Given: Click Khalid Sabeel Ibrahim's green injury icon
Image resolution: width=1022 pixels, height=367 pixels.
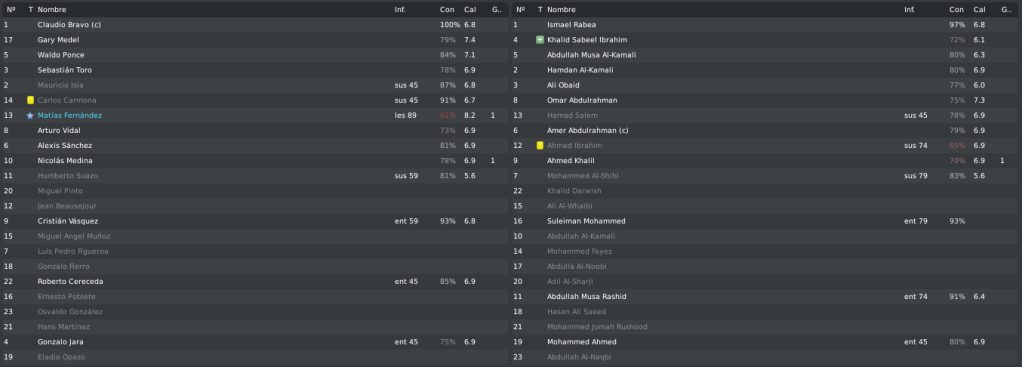Looking at the screenshot, I should click(x=540, y=40).
